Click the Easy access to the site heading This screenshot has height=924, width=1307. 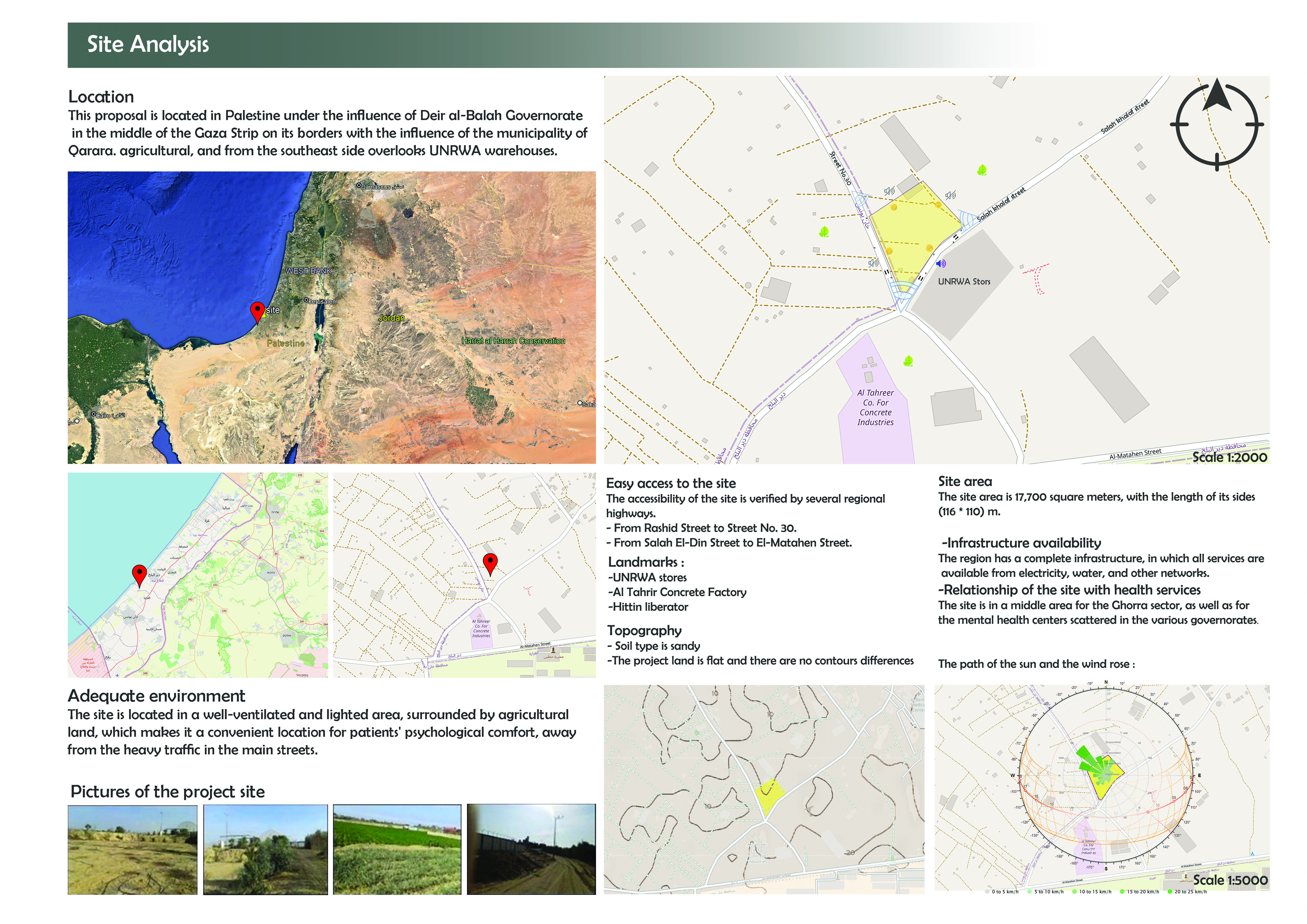pyautogui.click(x=671, y=483)
